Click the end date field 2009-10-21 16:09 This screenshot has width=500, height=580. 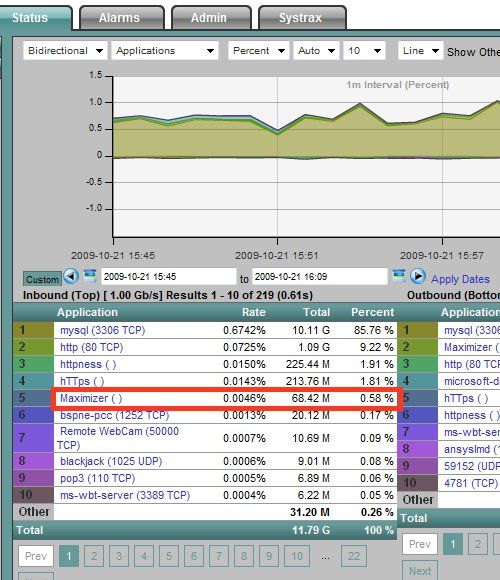coord(320,276)
